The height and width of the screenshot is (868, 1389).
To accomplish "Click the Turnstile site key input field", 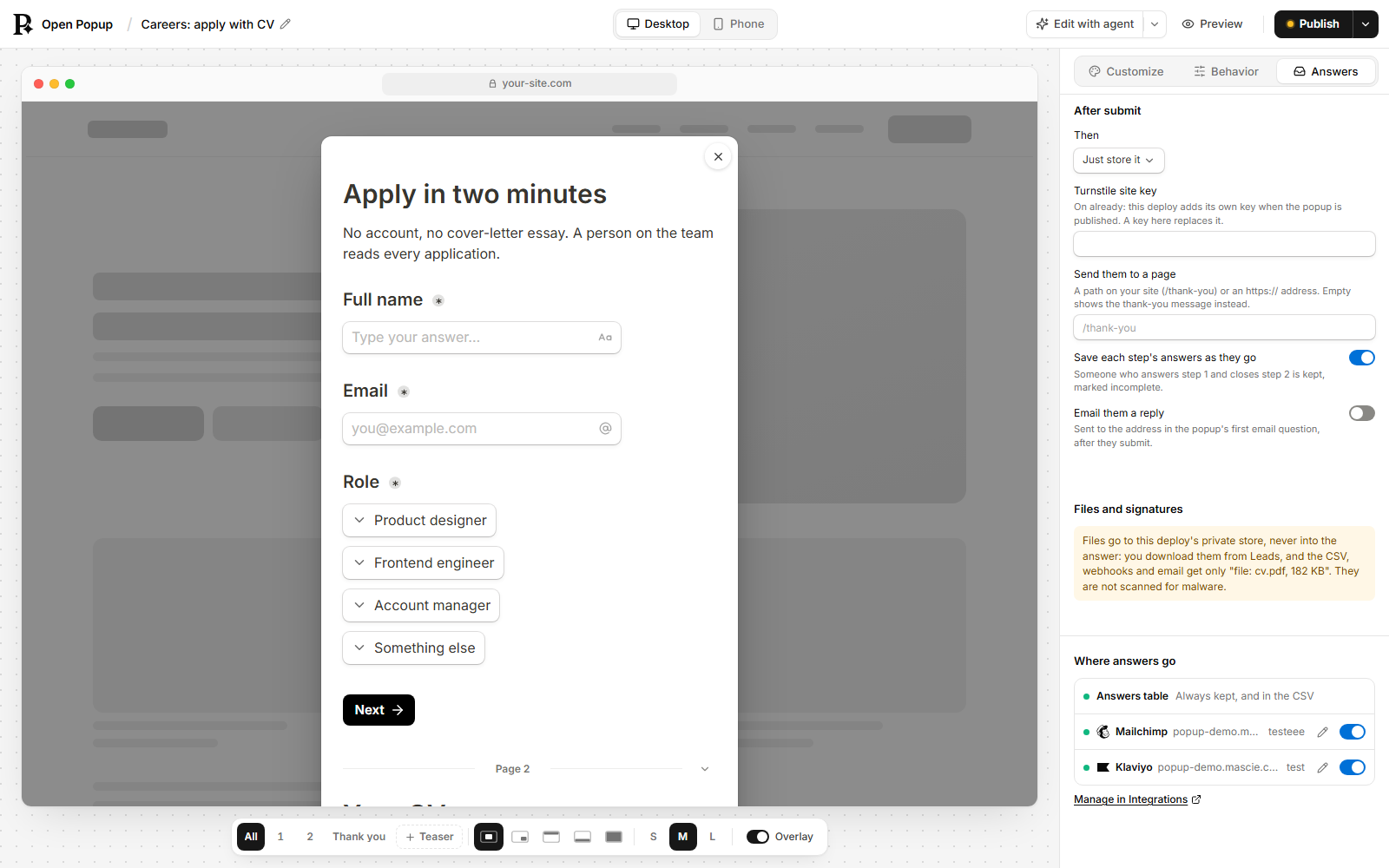I will tap(1224, 244).
